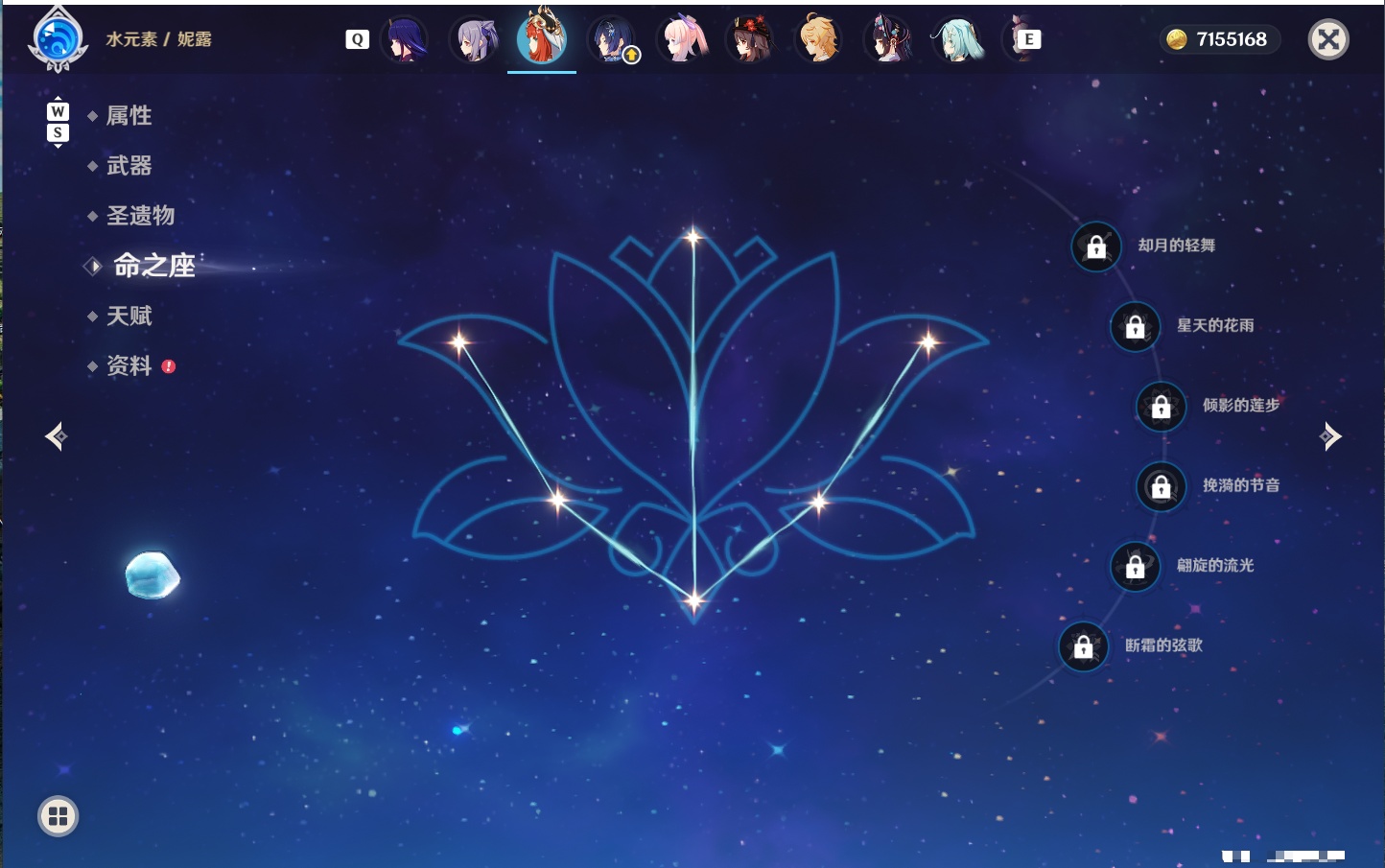
Task: Open the 资料 profile menu
Action: pos(129,365)
